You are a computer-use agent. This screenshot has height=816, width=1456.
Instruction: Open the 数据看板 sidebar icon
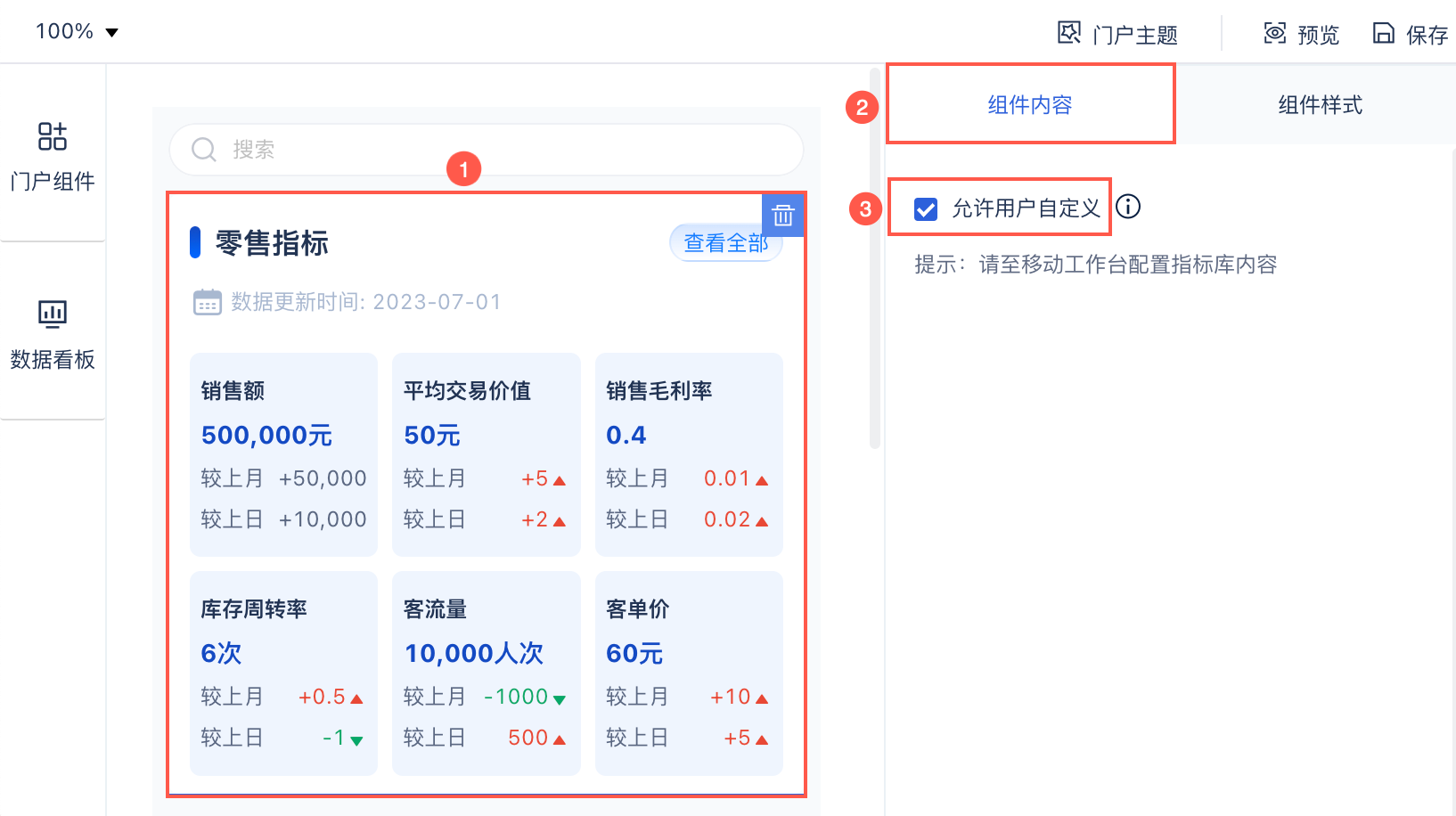(x=53, y=314)
